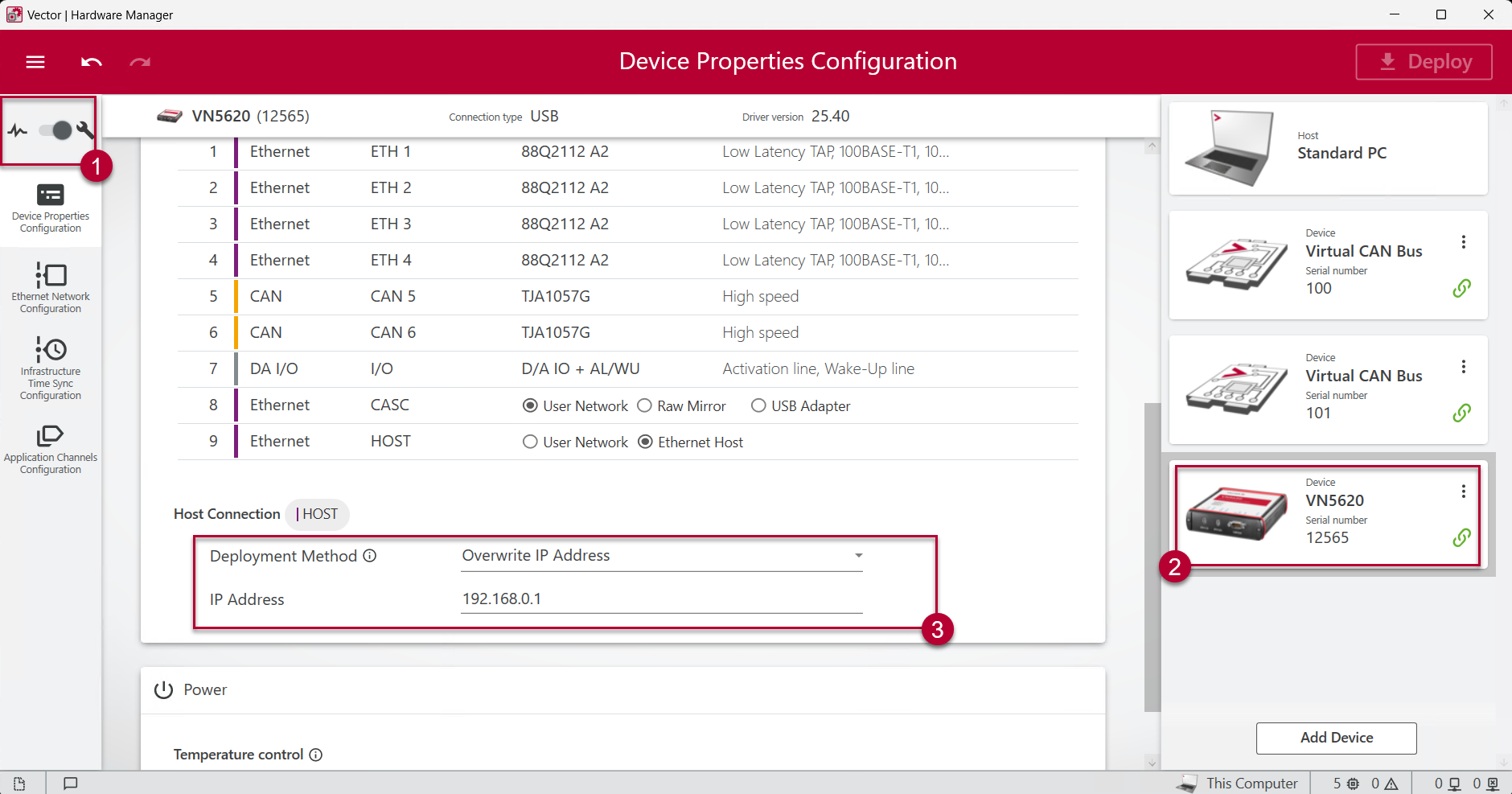The width and height of the screenshot is (1512, 794).
Task: Click the Add Device button
Action: click(x=1336, y=738)
